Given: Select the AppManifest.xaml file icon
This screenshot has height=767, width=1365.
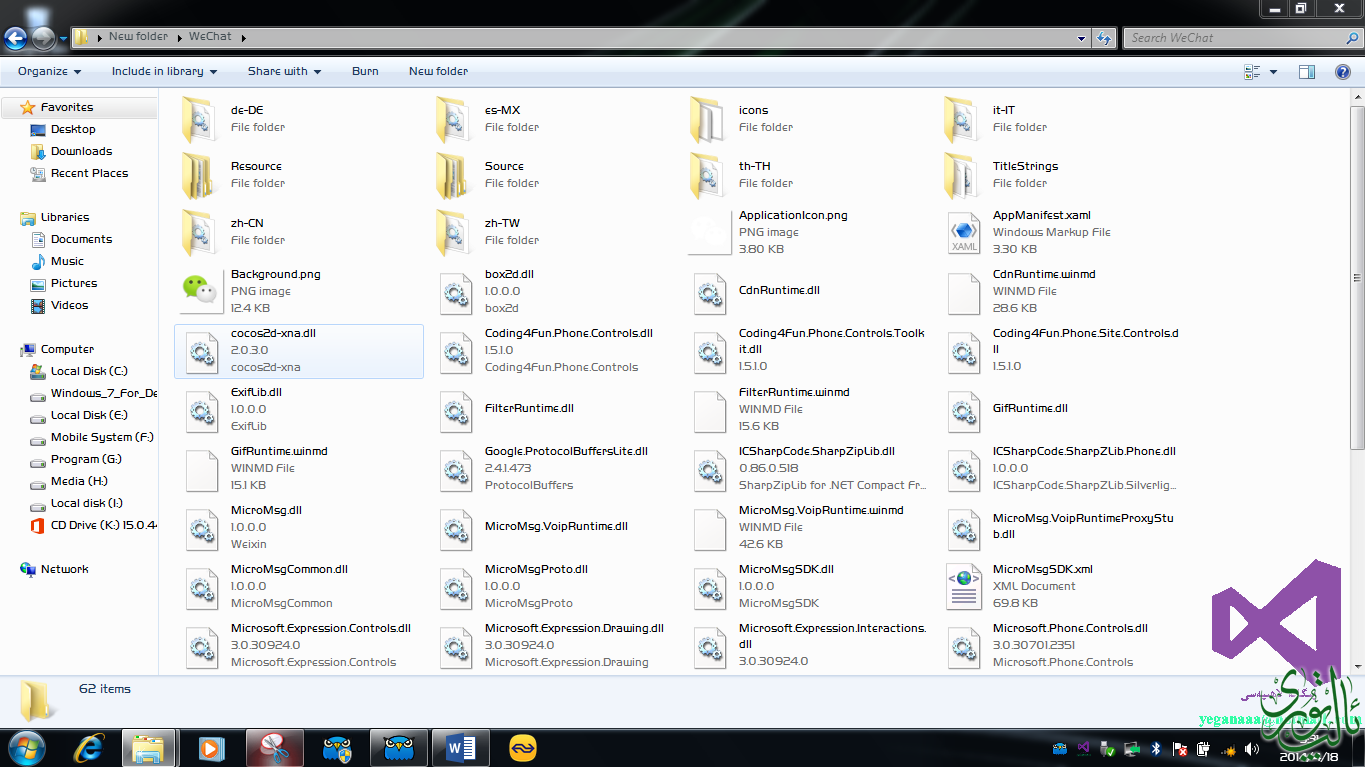Looking at the screenshot, I should coord(963,232).
